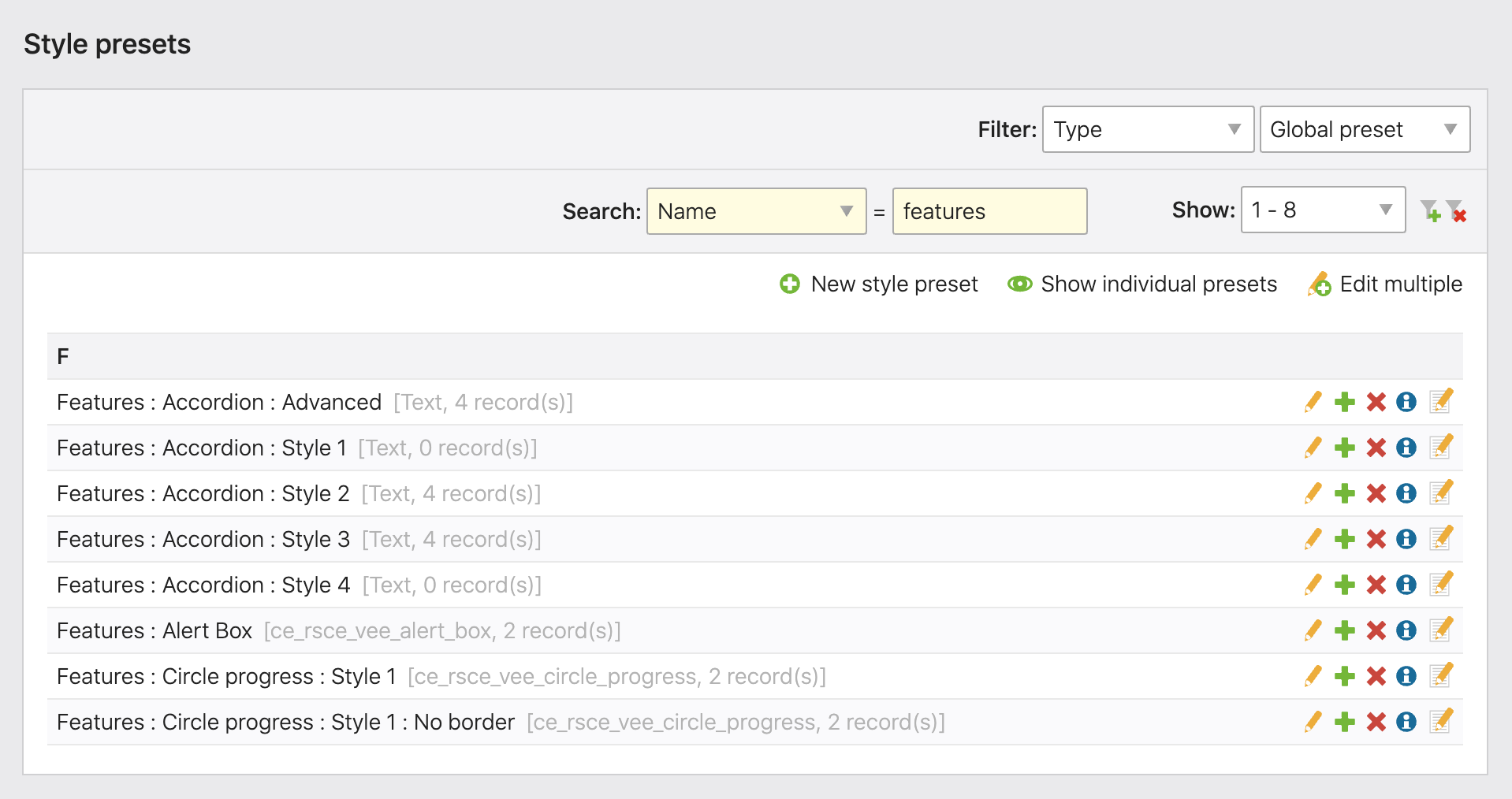Toggle Show individual presets
The width and height of the screenshot is (1512, 799).
pyautogui.click(x=1141, y=284)
